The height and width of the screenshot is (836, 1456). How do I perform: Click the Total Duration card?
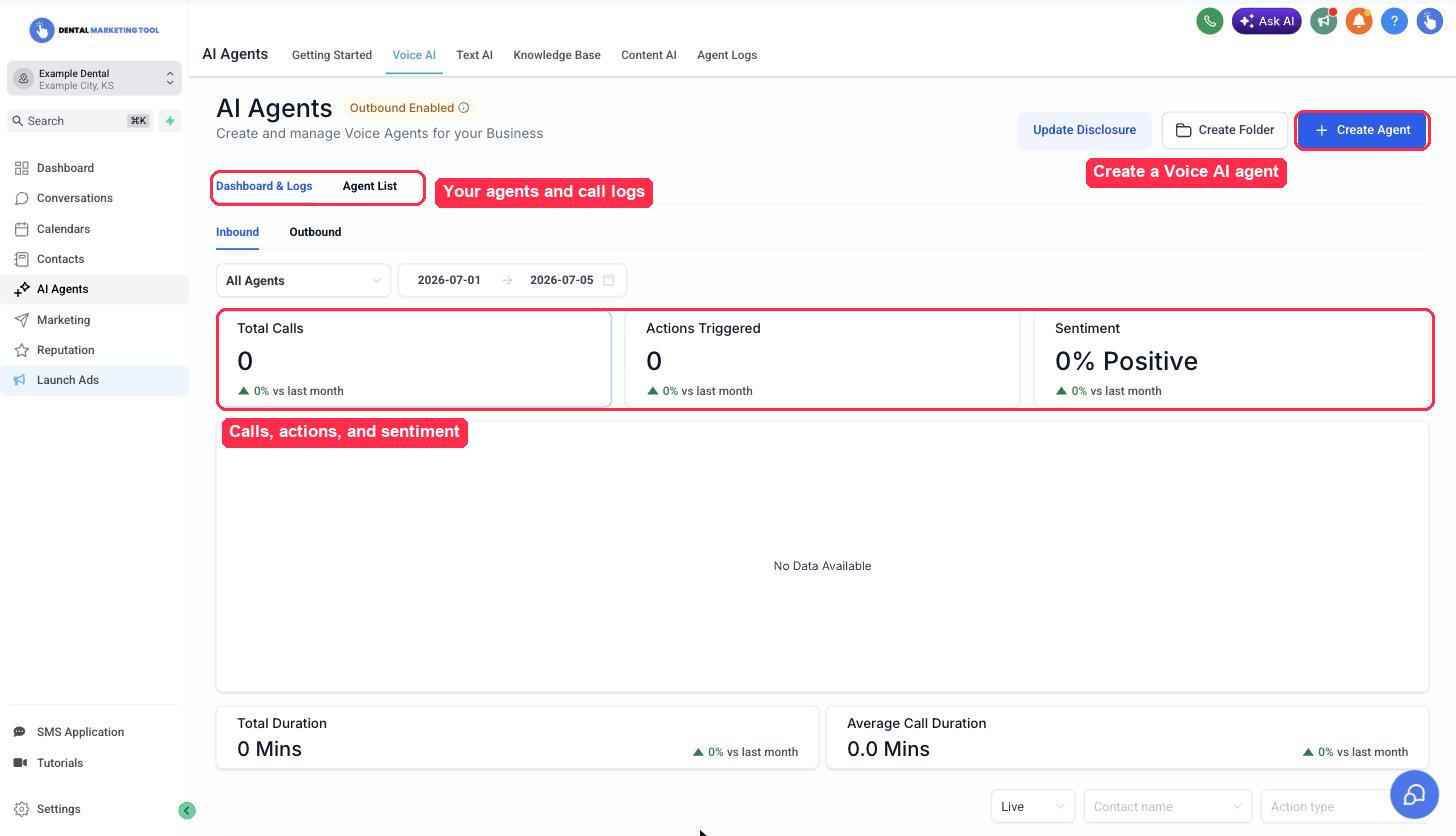click(x=517, y=737)
